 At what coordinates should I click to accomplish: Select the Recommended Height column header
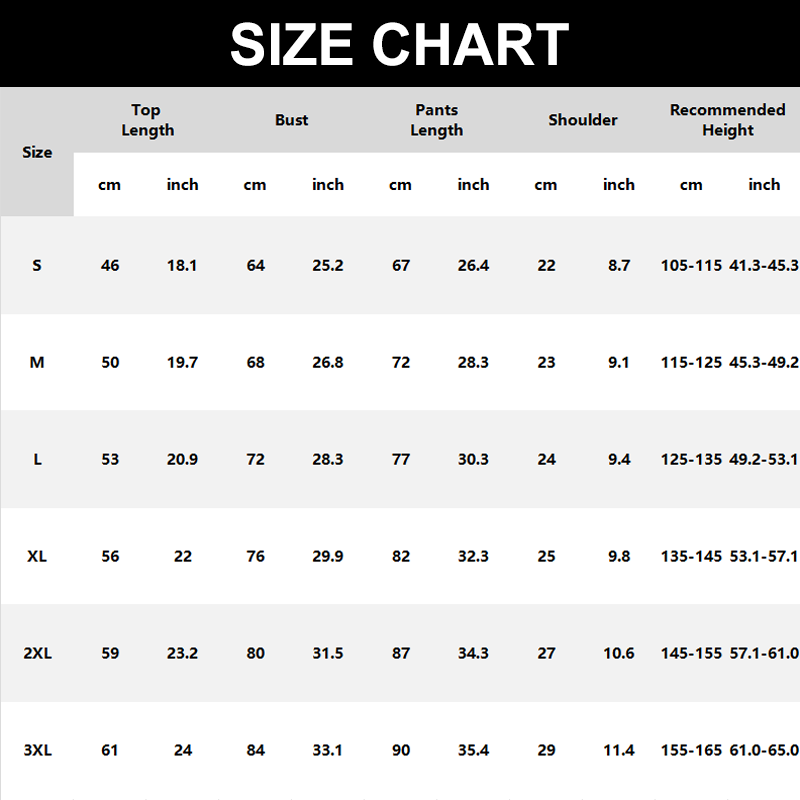pyautogui.click(x=727, y=120)
